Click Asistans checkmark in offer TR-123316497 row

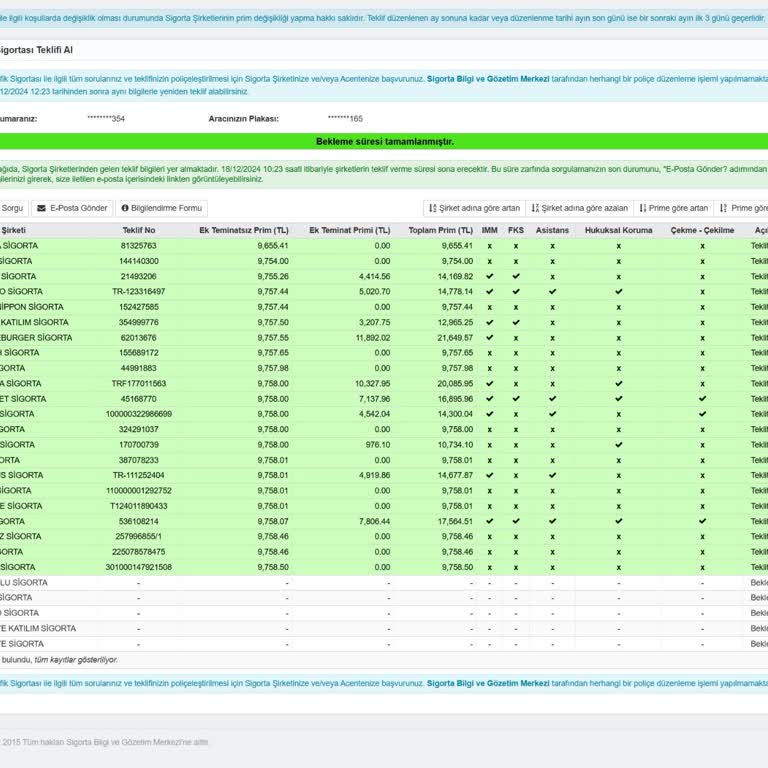[x=552, y=291]
